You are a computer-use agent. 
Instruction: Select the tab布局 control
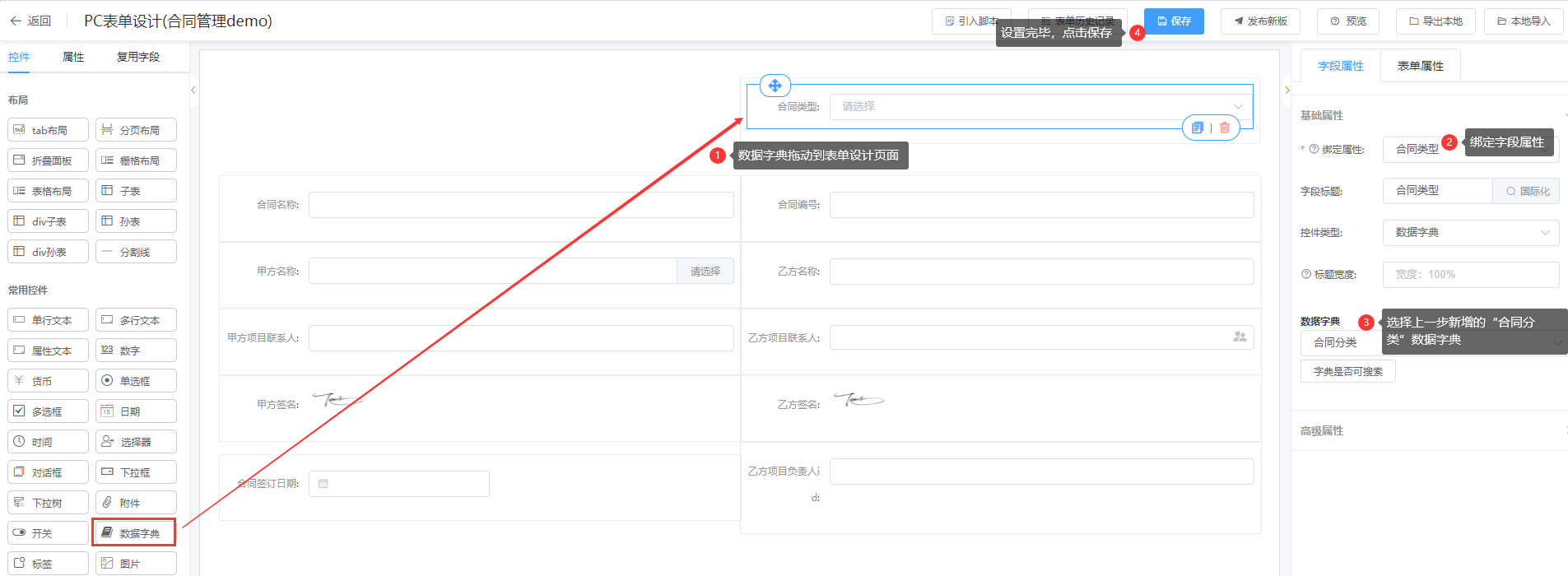(x=49, y=130)
